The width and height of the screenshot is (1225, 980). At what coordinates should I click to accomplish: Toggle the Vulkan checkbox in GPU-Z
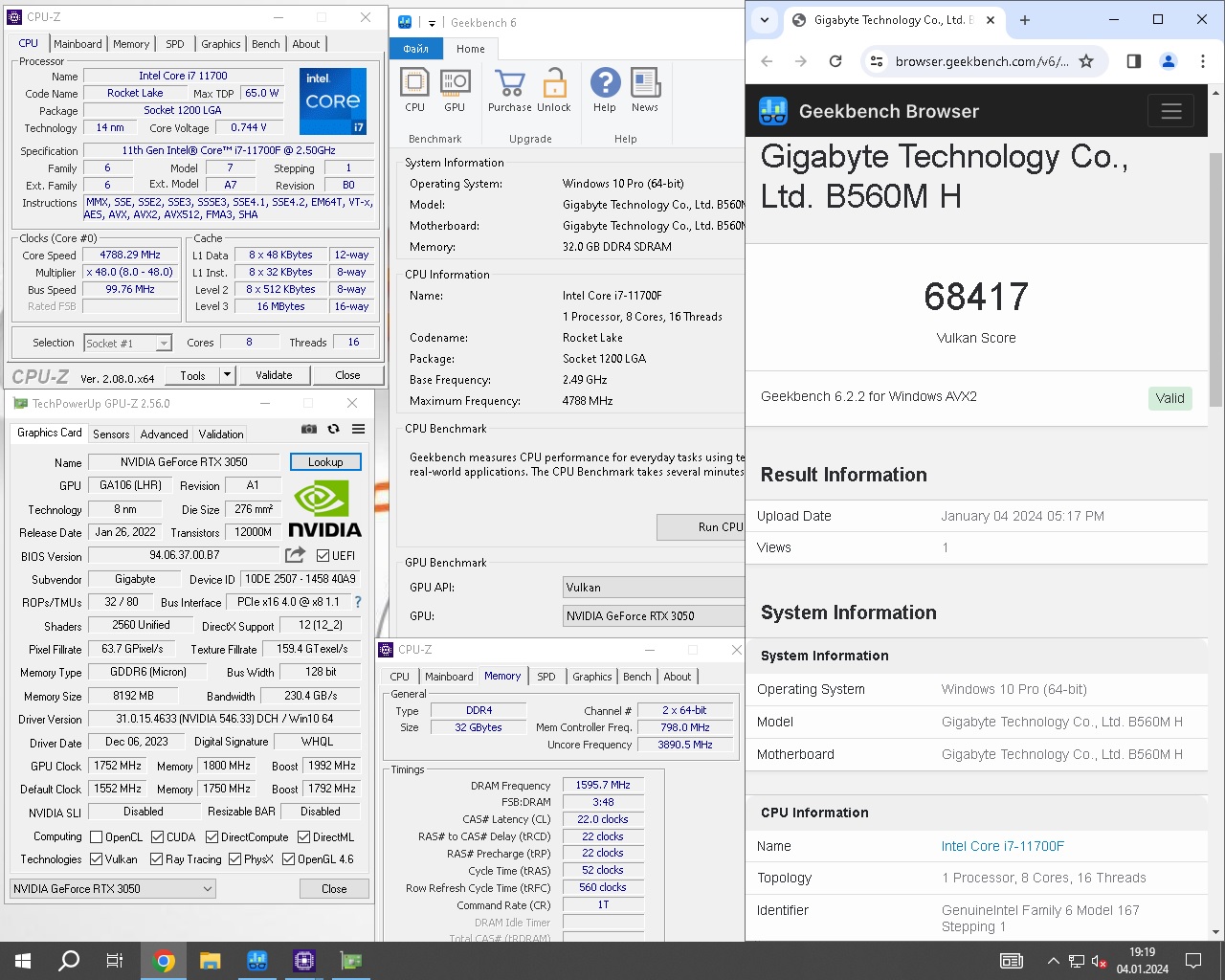96,859
